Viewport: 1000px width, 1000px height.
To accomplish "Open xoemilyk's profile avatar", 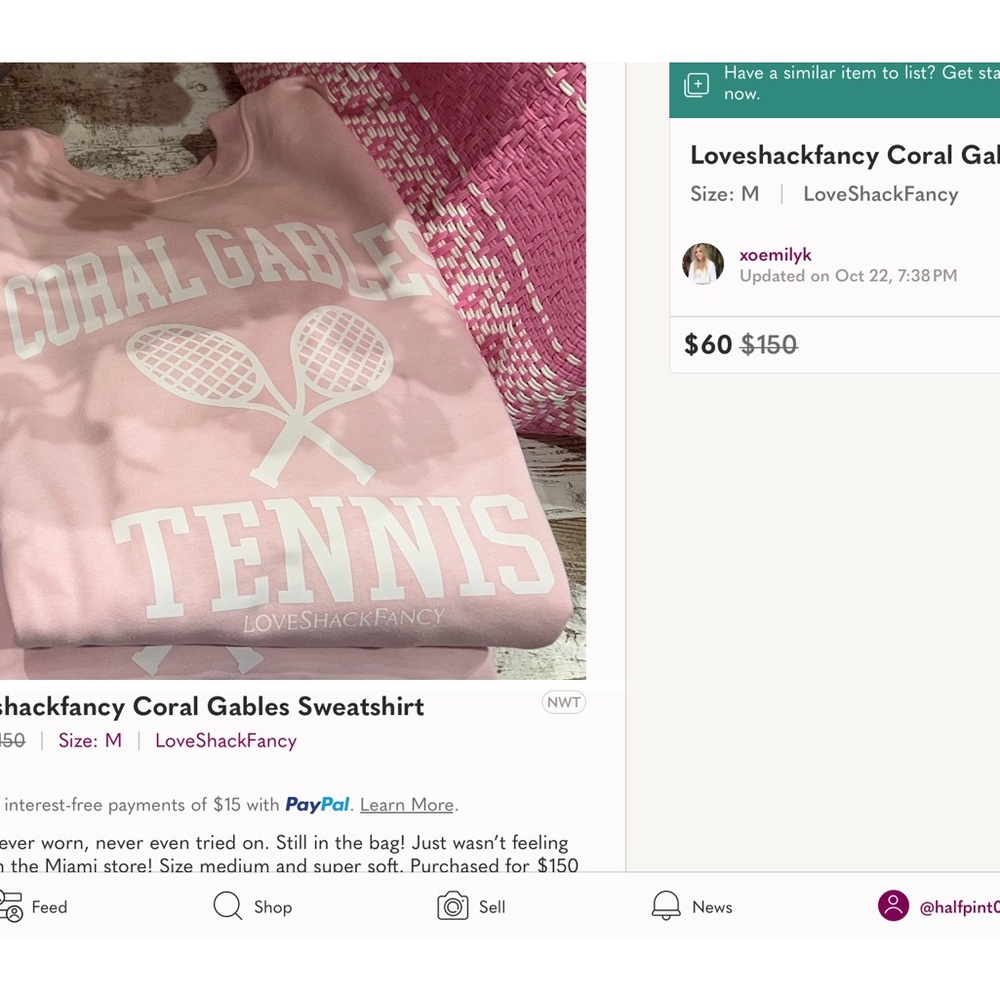I will pos(703,264).
